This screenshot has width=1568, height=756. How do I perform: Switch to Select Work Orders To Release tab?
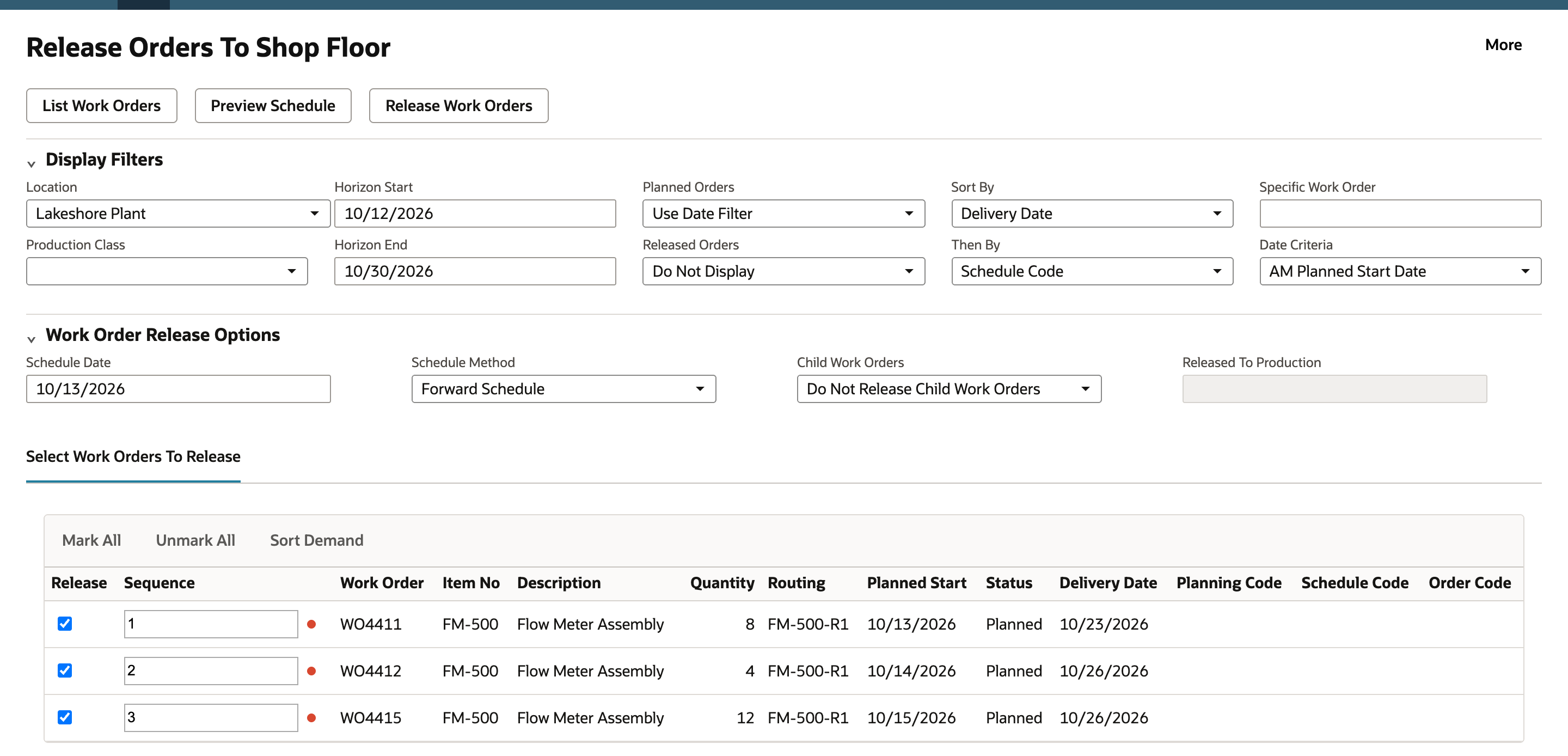tap(133, 456)
